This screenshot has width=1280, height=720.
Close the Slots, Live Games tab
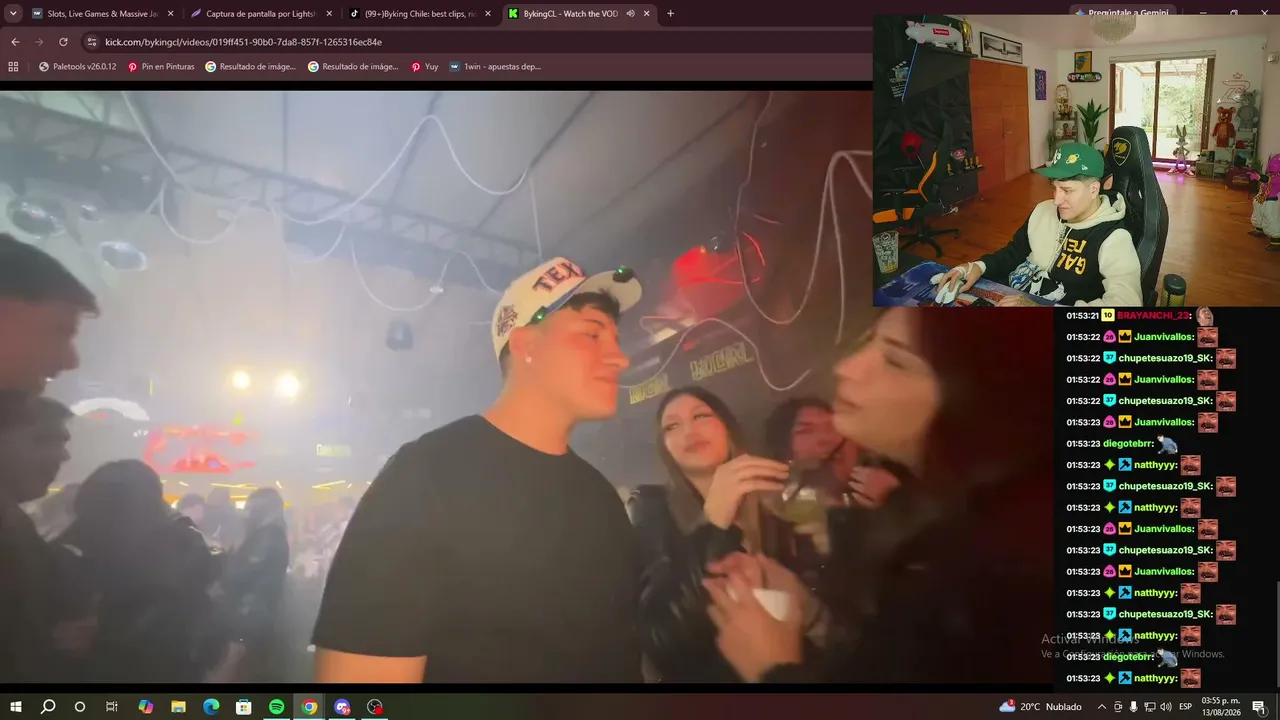pyautogui.click(x=170, y=14)
